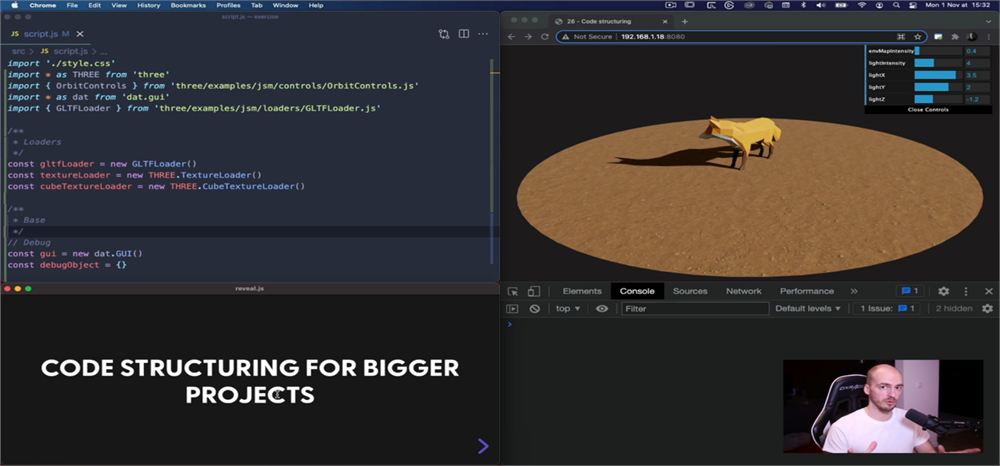Clear the console with the ban icon

click(x=534, y=309)
